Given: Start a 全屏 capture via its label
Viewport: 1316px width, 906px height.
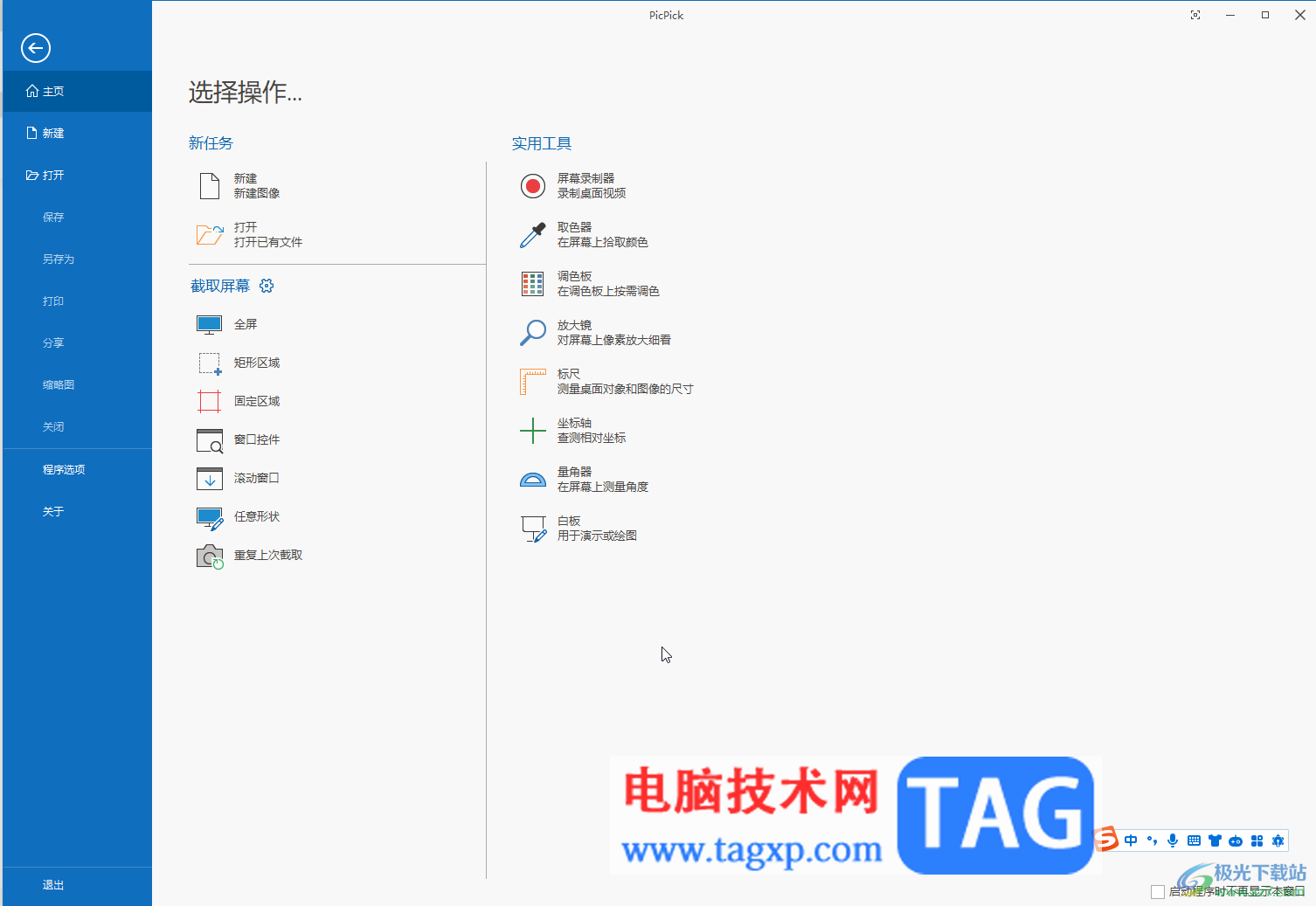Looking at the screenshot, I should click(x=246, y=324).
